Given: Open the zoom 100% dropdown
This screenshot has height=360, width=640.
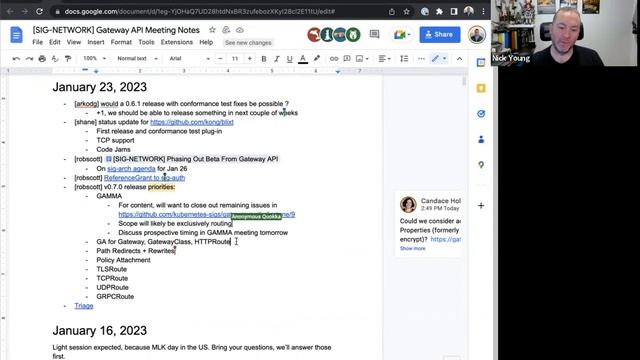Looking at the screenshot, I should coord(94,58).
